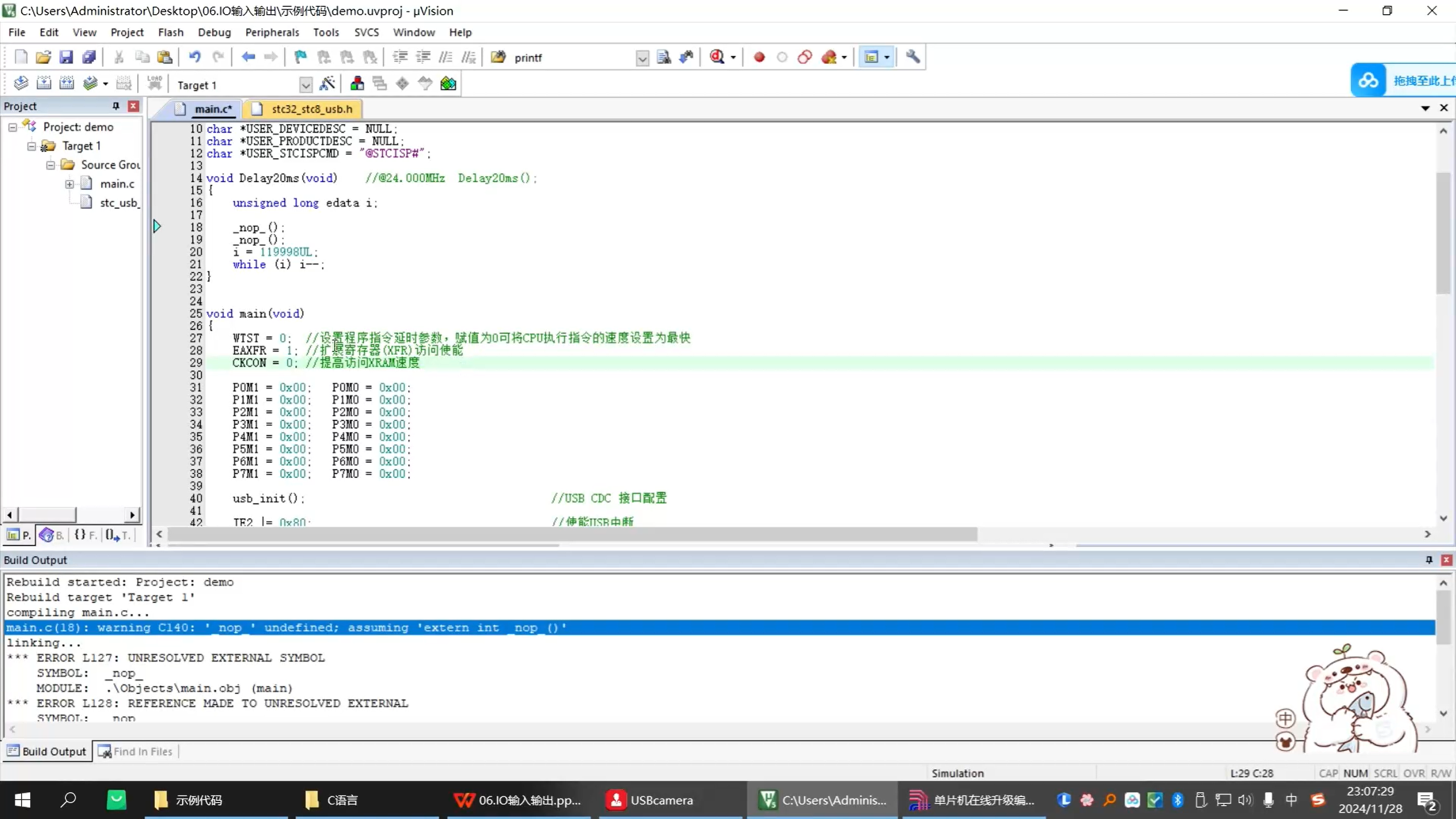Open Options for Target wand icon
This screenshot has height=819, width=1456.
pos(327,84)
